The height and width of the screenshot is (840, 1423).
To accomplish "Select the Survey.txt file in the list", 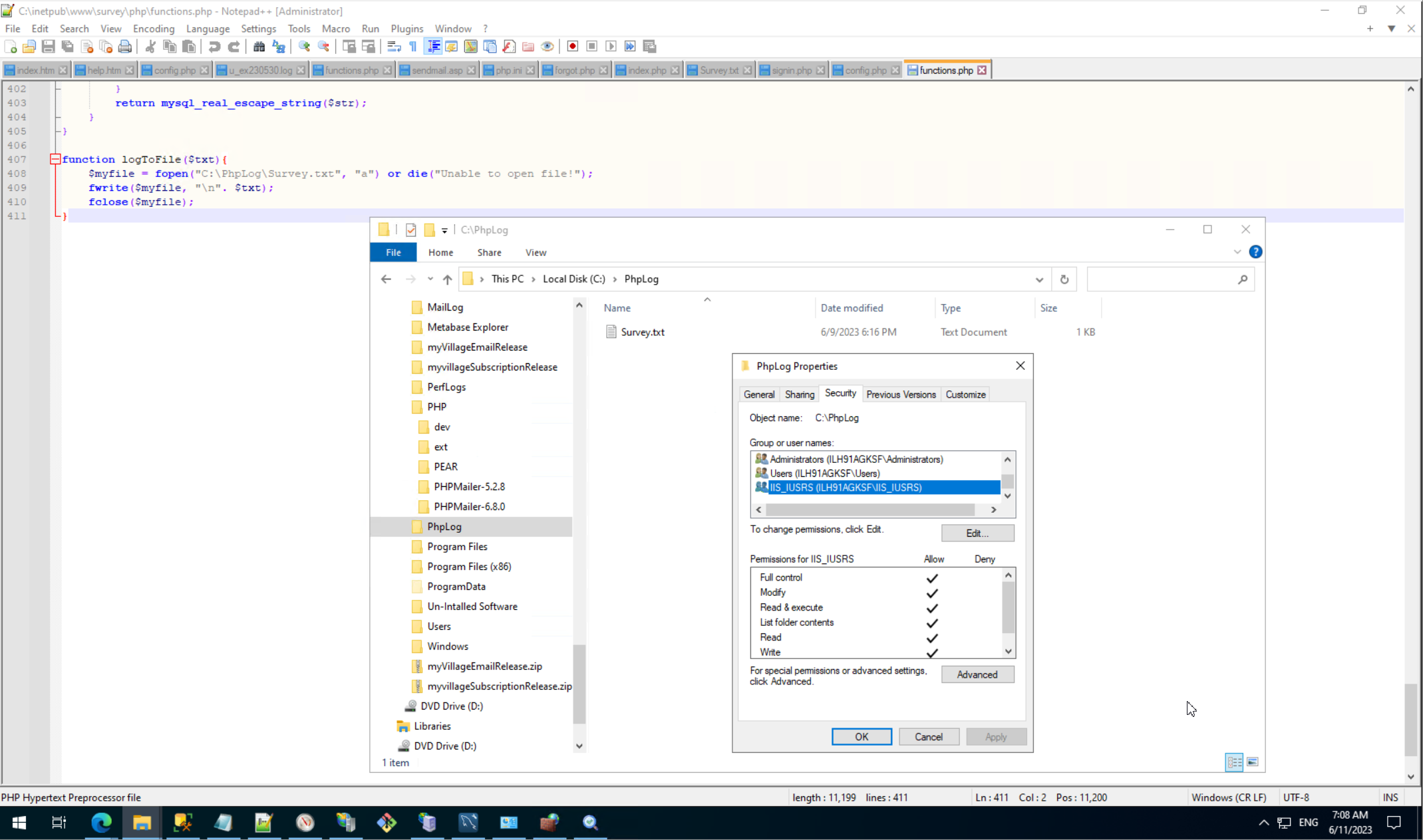I will 642,332.
